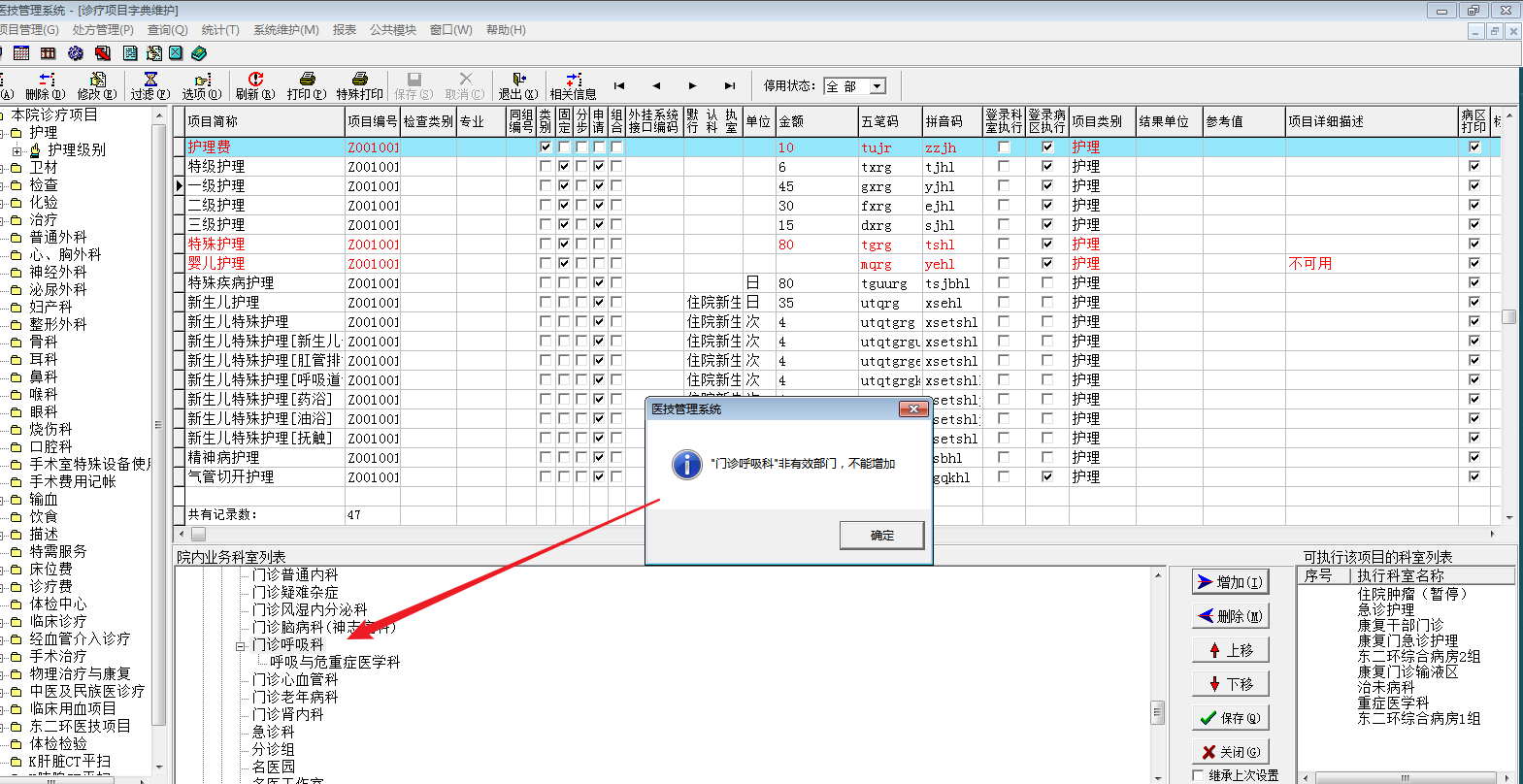Toggle 登录病区执行 checkbox for 气管切开护理 row
This screenshot has width=1523, height=784.
1047,477
